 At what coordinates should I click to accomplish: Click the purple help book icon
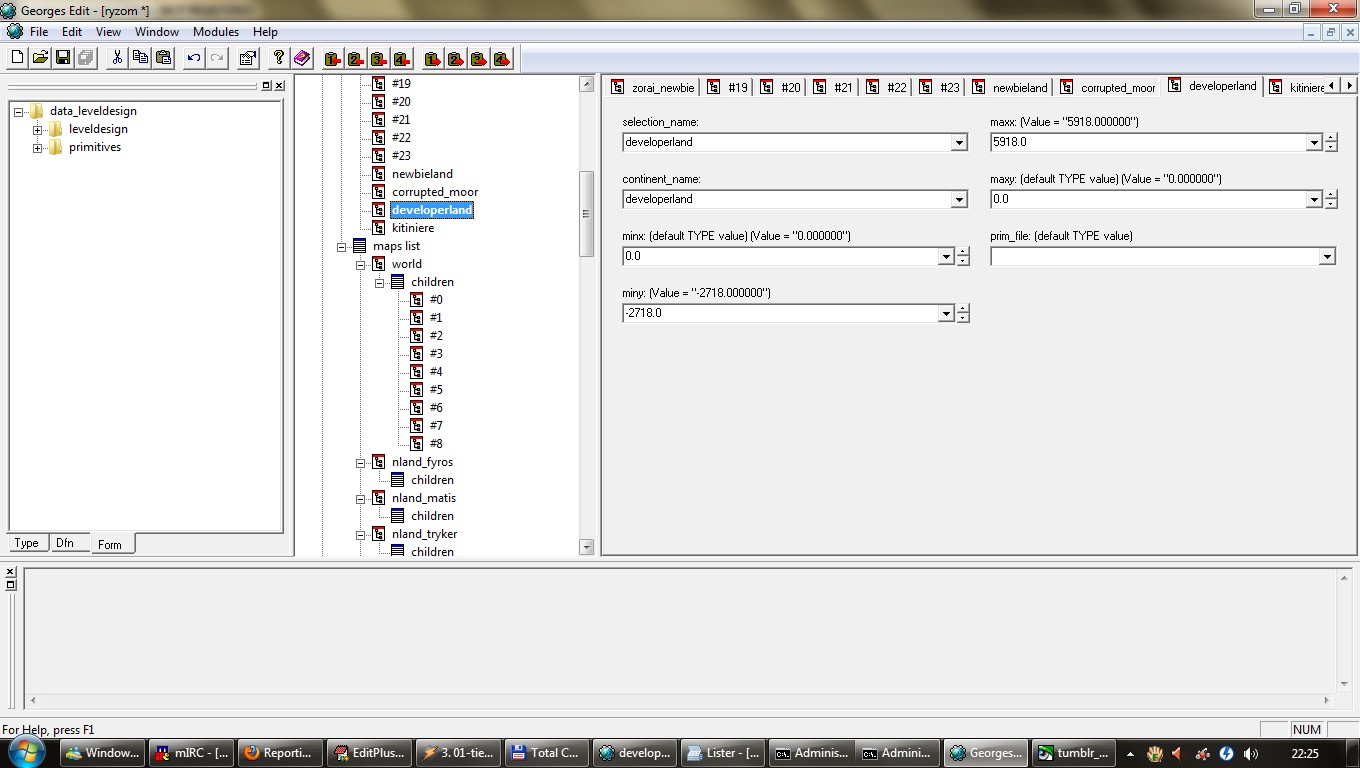coord(302,58)
